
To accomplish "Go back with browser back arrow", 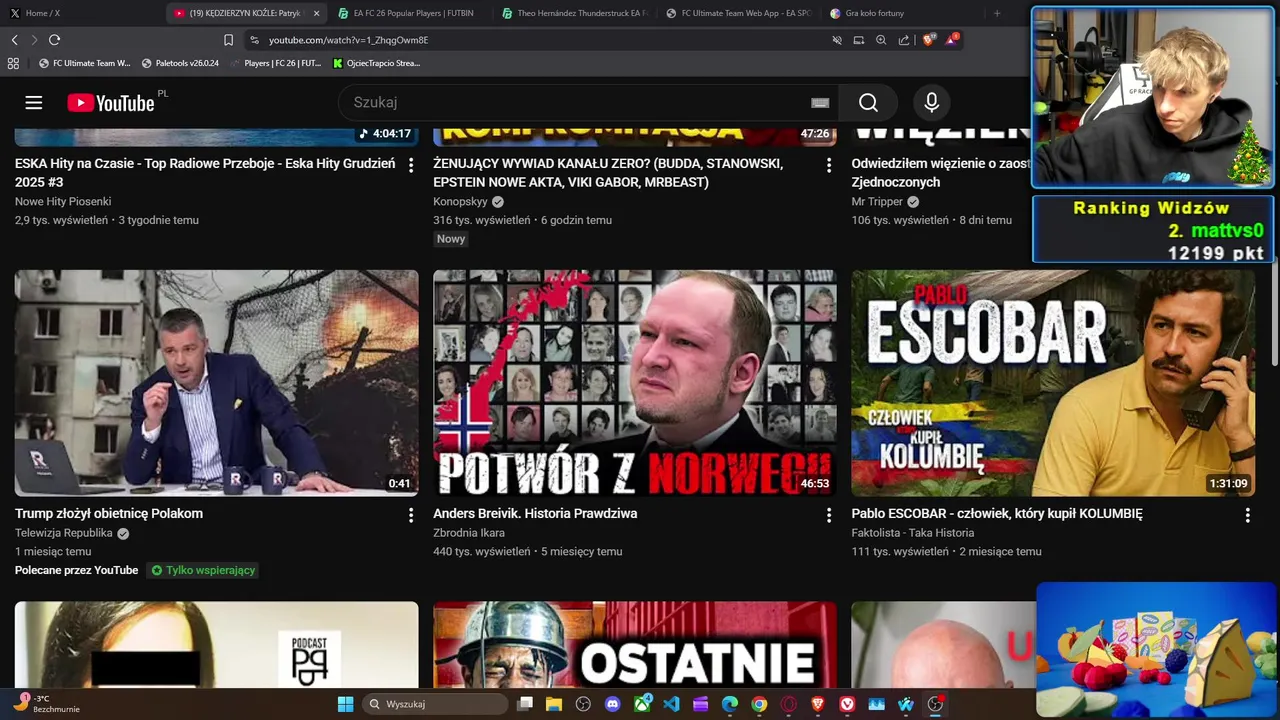I will (14, 40).
